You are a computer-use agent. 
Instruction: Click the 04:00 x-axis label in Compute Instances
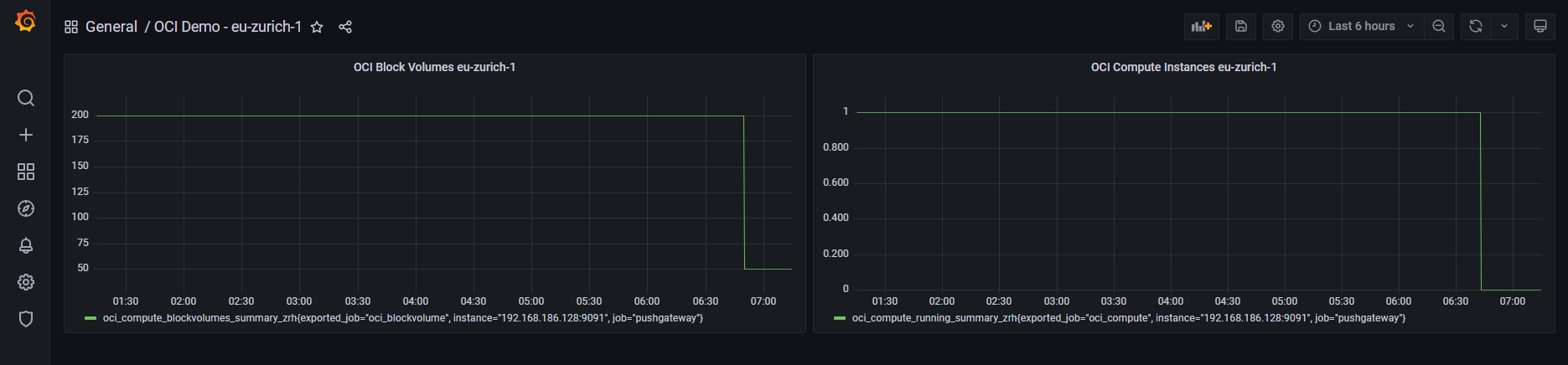click(1171, 301)
